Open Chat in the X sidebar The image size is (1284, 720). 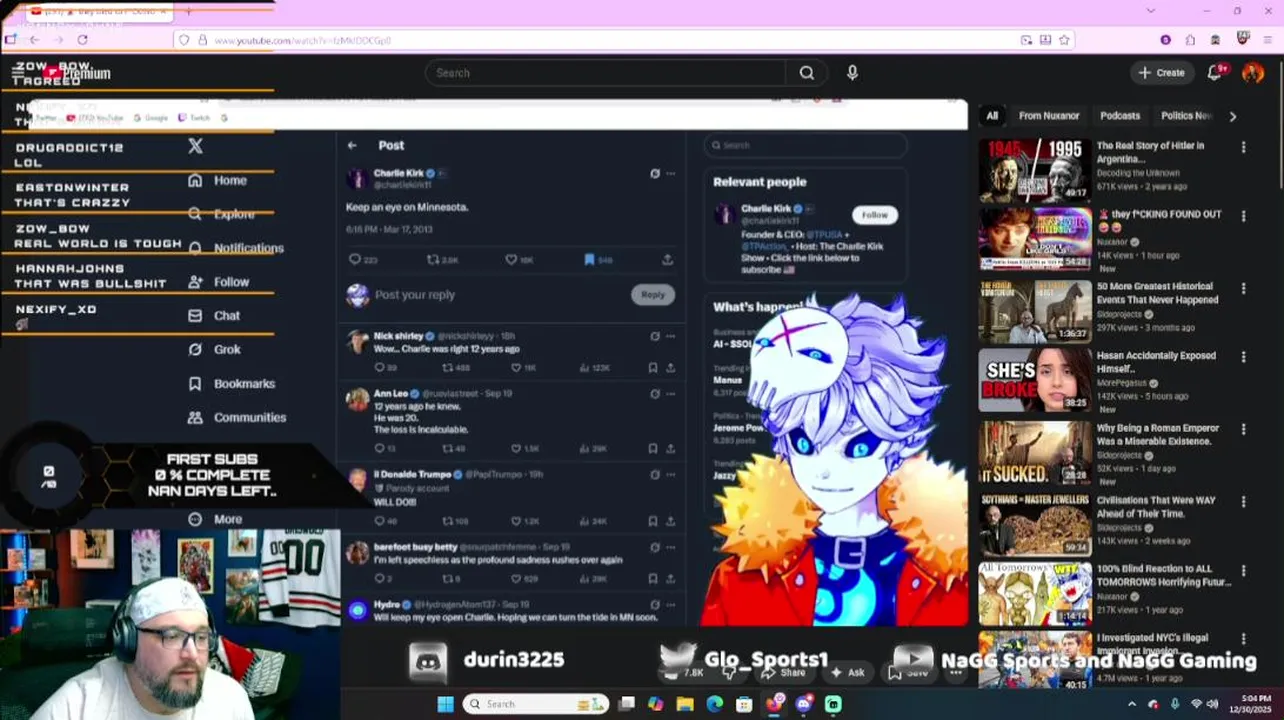[x=213, y=315]
